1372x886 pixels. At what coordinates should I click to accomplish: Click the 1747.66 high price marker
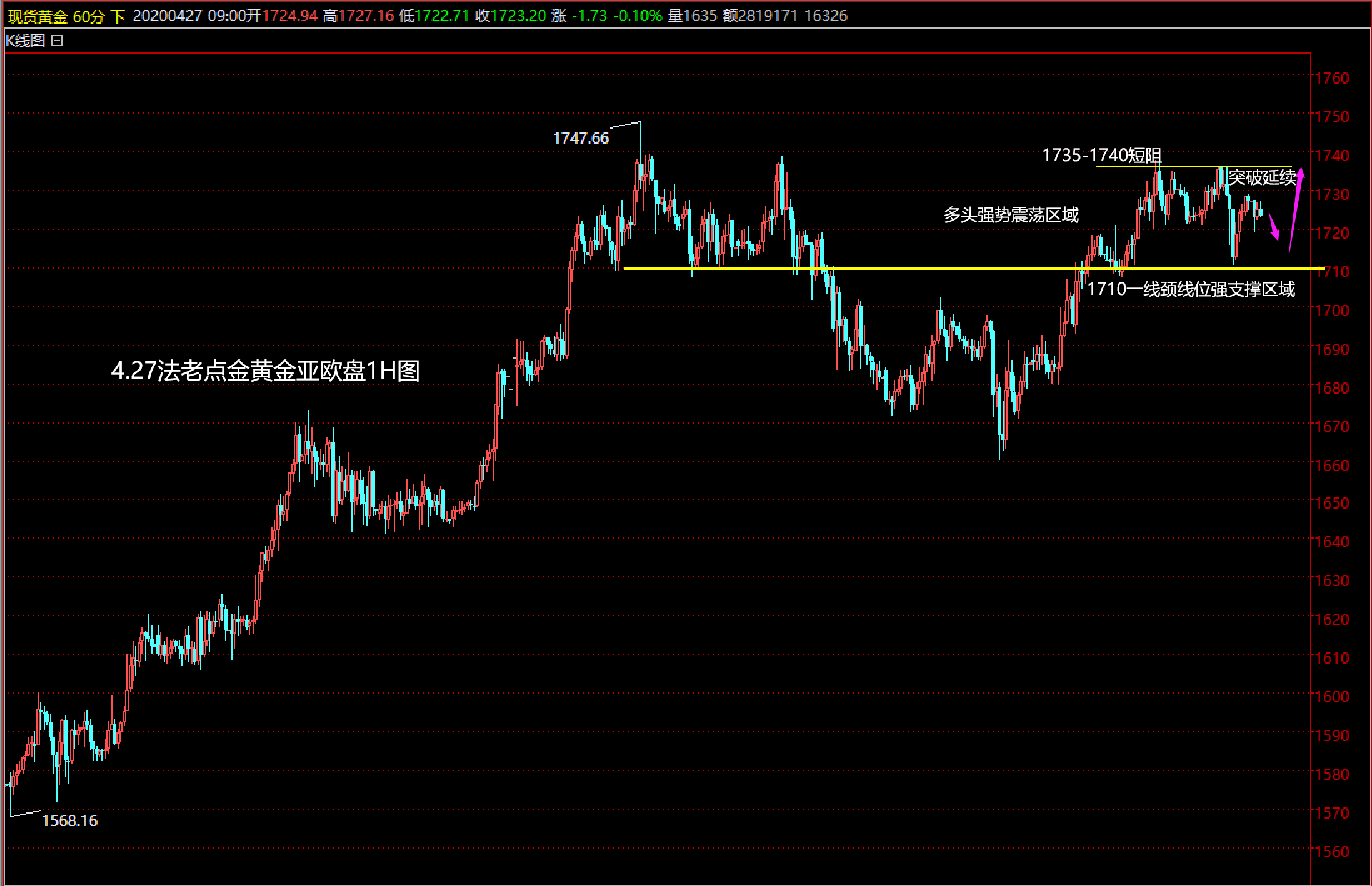click(x=581, y=138)
